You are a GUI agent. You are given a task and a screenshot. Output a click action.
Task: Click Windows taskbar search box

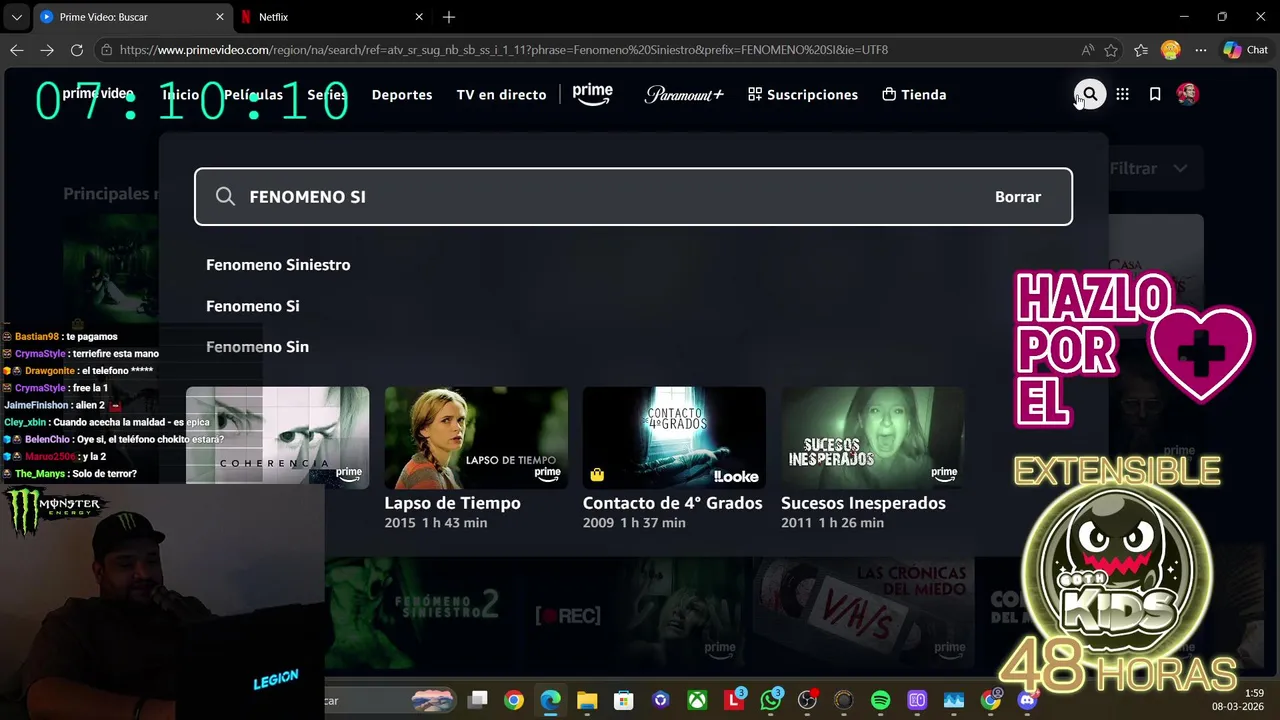(390, 700)
